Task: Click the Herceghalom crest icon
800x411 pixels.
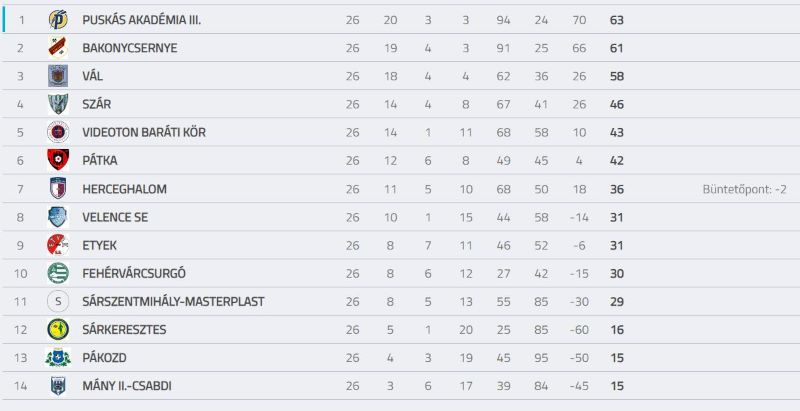Action: pos(58,189)
